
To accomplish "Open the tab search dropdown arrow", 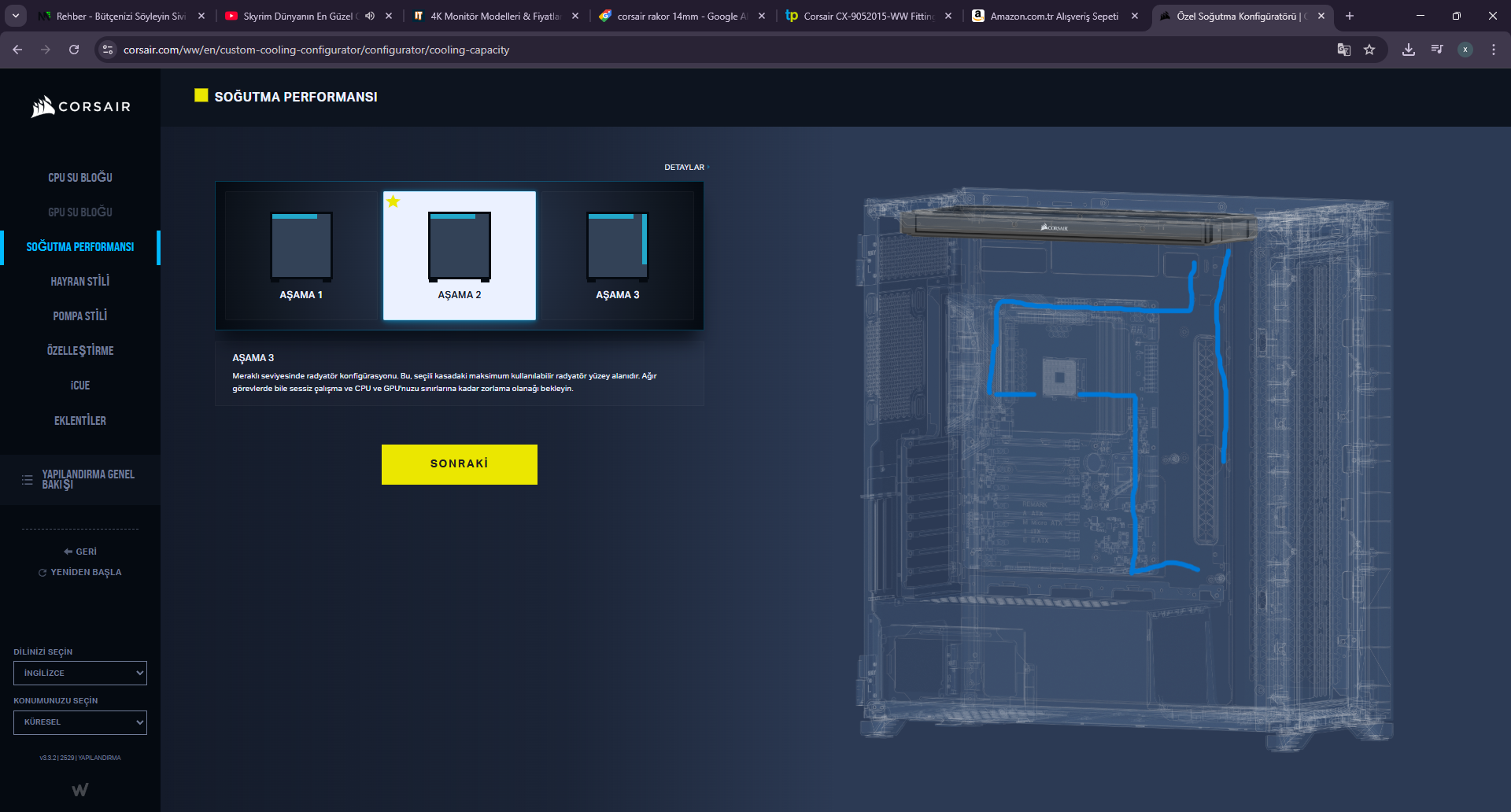I will (16, 16).
